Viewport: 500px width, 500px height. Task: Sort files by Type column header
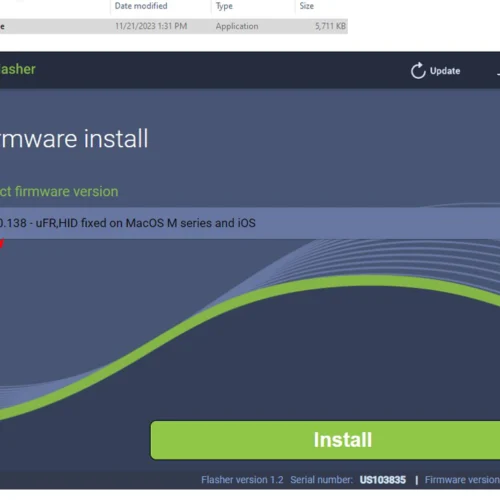tap(224, 6)
